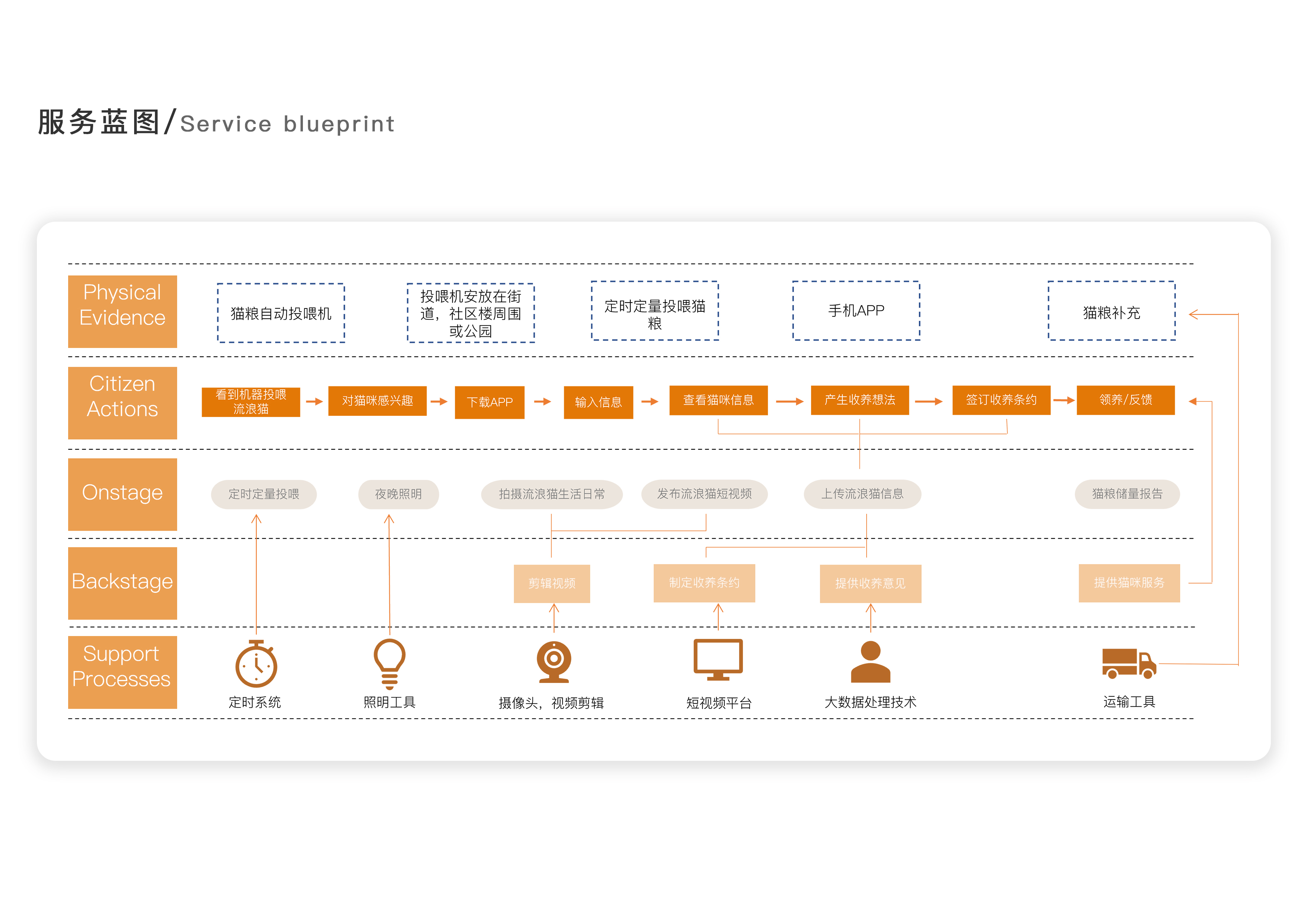This screenshot has width=1307, height=924.
Task: Click the light bulb lighting icon
Action: pyautogui.click(x=389, y=663)
